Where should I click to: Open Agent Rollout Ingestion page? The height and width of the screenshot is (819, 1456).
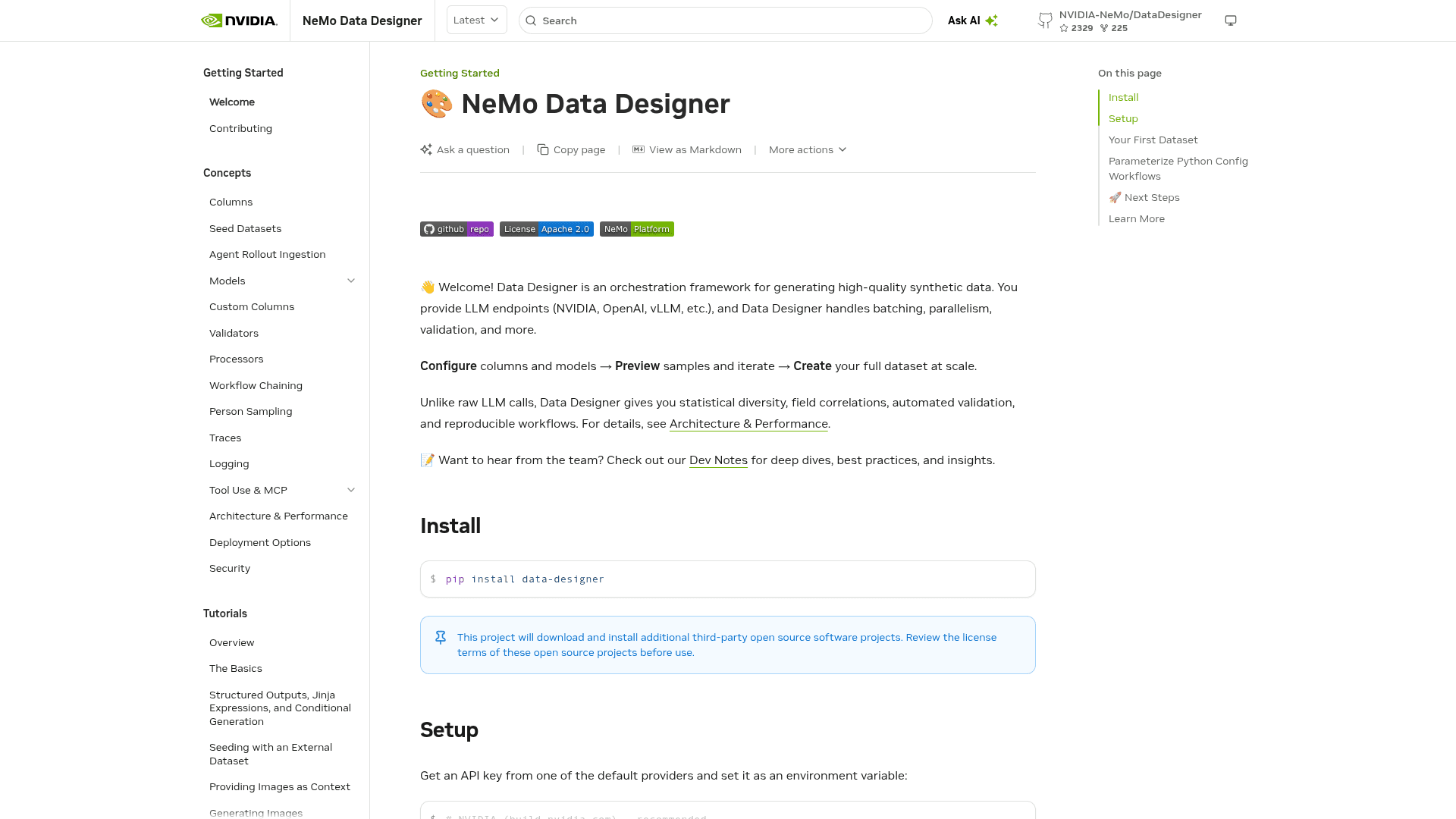[267, 254]
